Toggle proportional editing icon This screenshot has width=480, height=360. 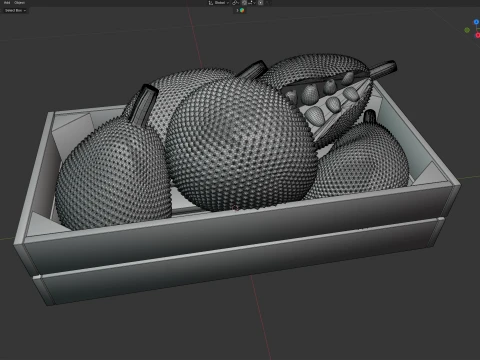260,3
